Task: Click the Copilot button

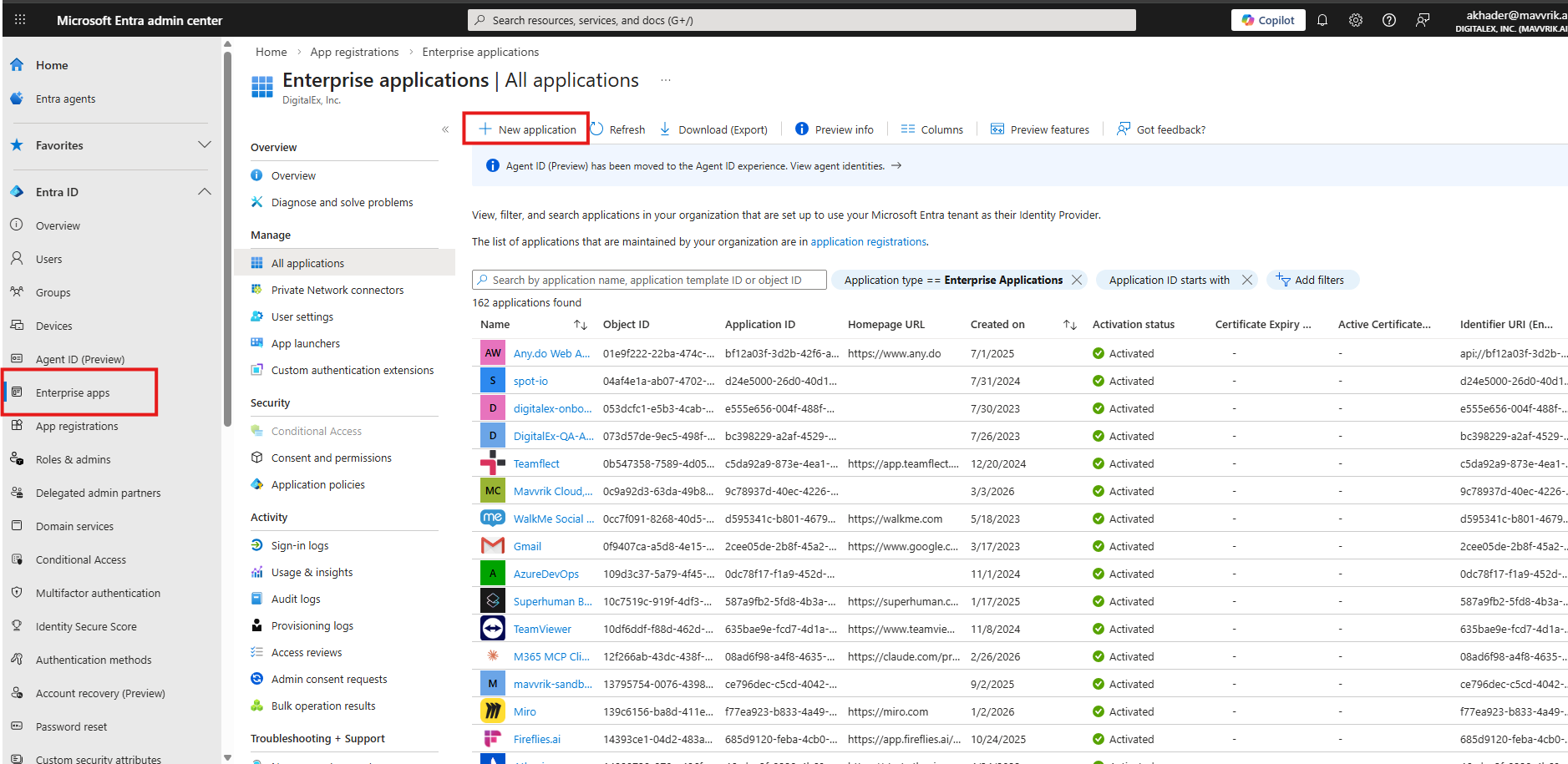Action: coord(1267,20)
